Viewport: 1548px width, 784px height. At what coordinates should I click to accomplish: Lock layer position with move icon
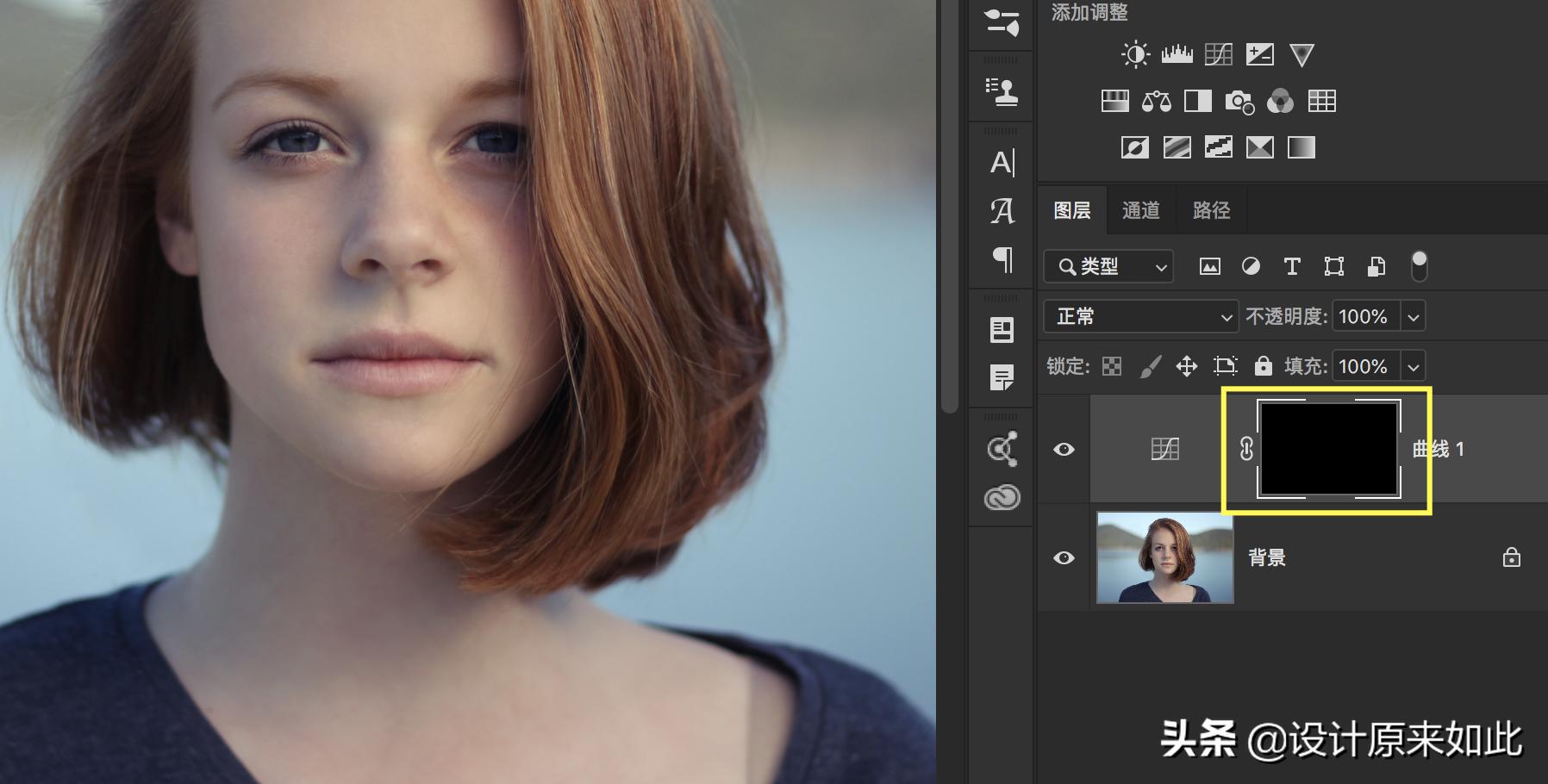pos(1187,366)
